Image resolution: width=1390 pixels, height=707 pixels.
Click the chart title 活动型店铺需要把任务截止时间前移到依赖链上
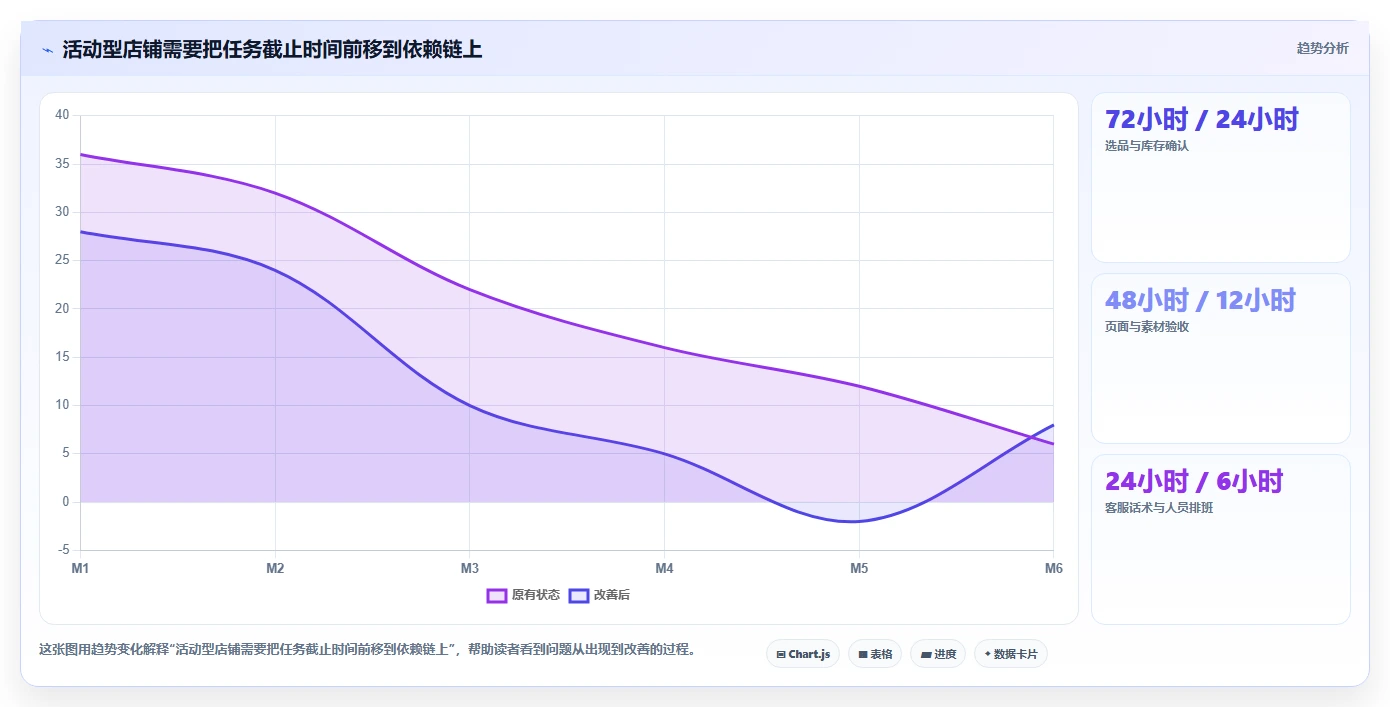coord(272,49)
